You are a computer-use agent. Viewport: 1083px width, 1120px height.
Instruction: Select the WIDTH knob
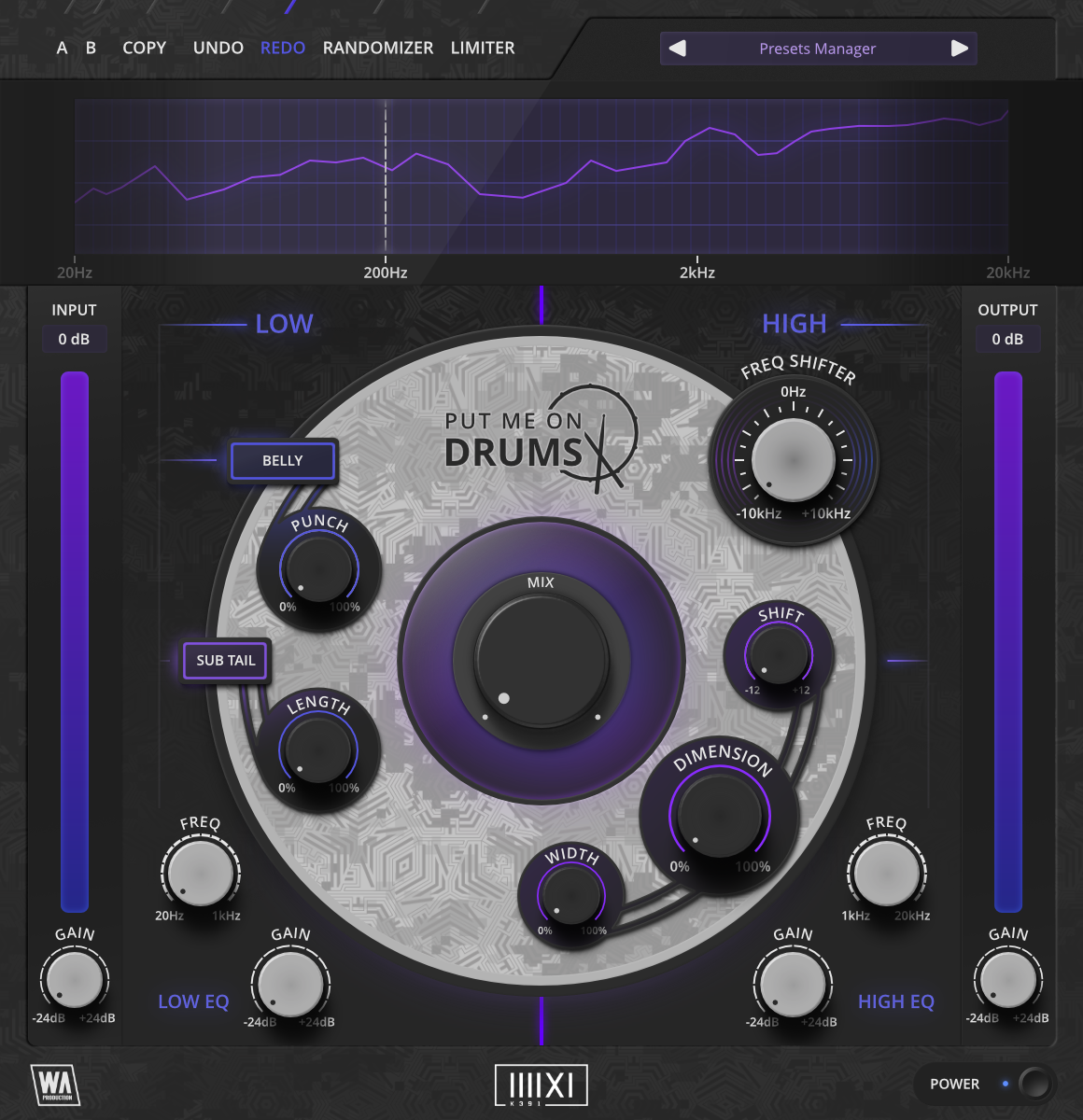[570, 894]
